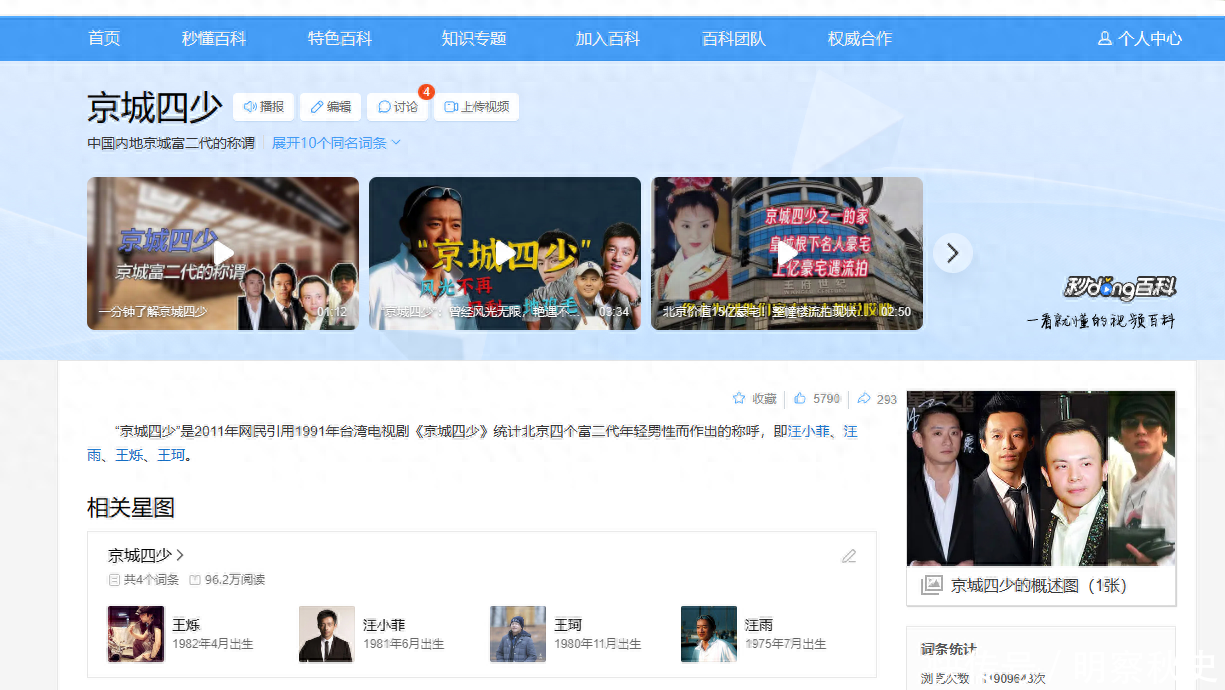Click the thumbs-up like icon

(800, 398)
